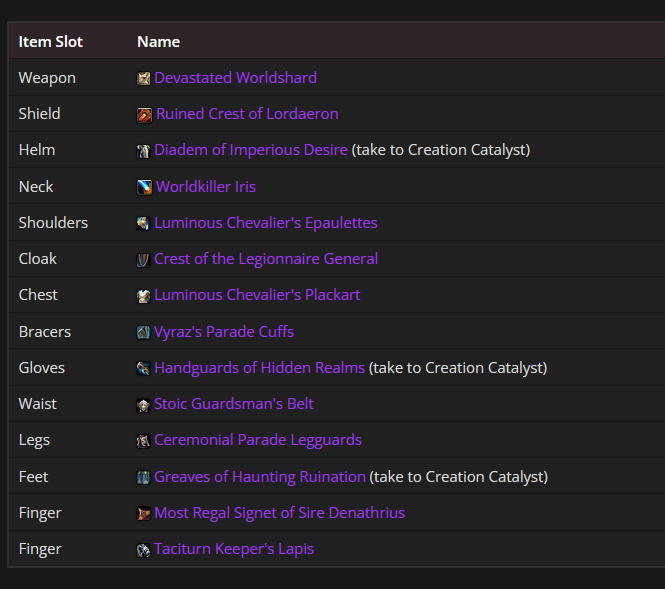This screenshot has height=589, width=665.
Task: Click the Diadem of Imperious Desire icon
Action: [x=143, y=151]
